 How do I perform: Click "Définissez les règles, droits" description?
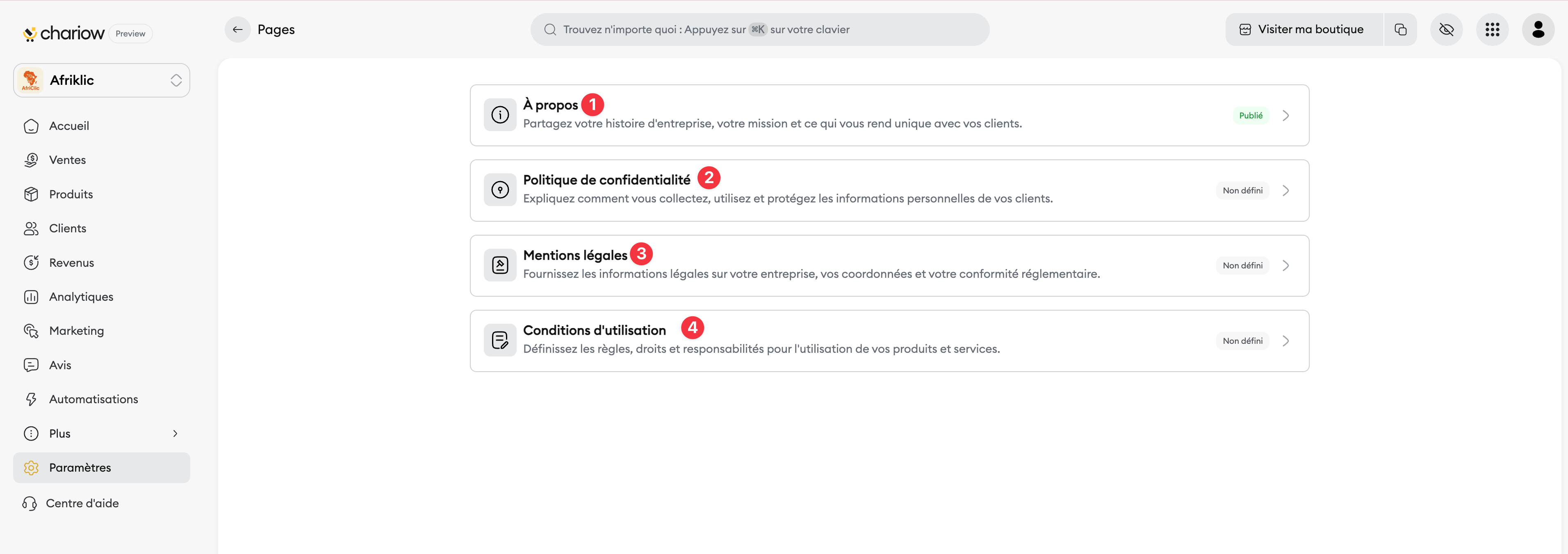click(761, 349)
